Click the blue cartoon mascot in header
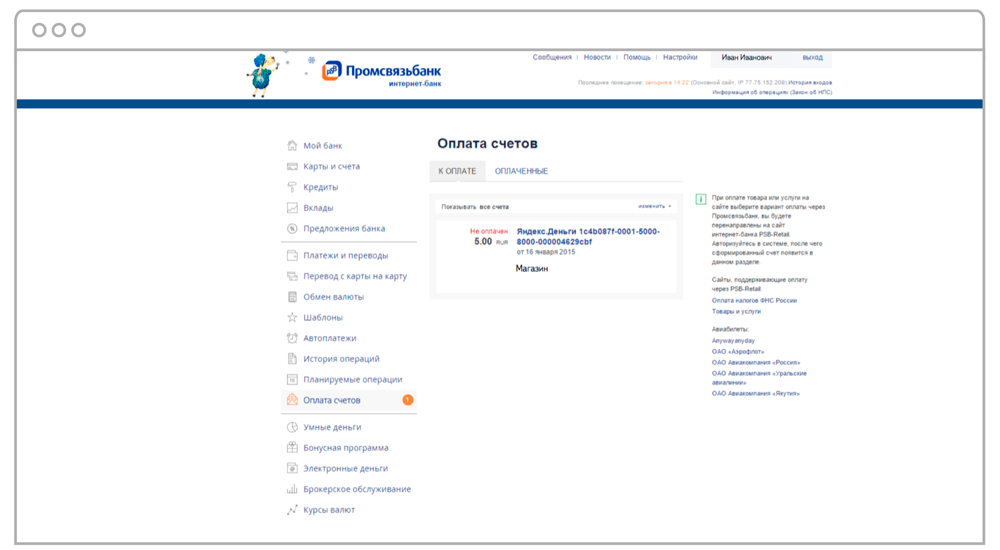 (263, 75)
